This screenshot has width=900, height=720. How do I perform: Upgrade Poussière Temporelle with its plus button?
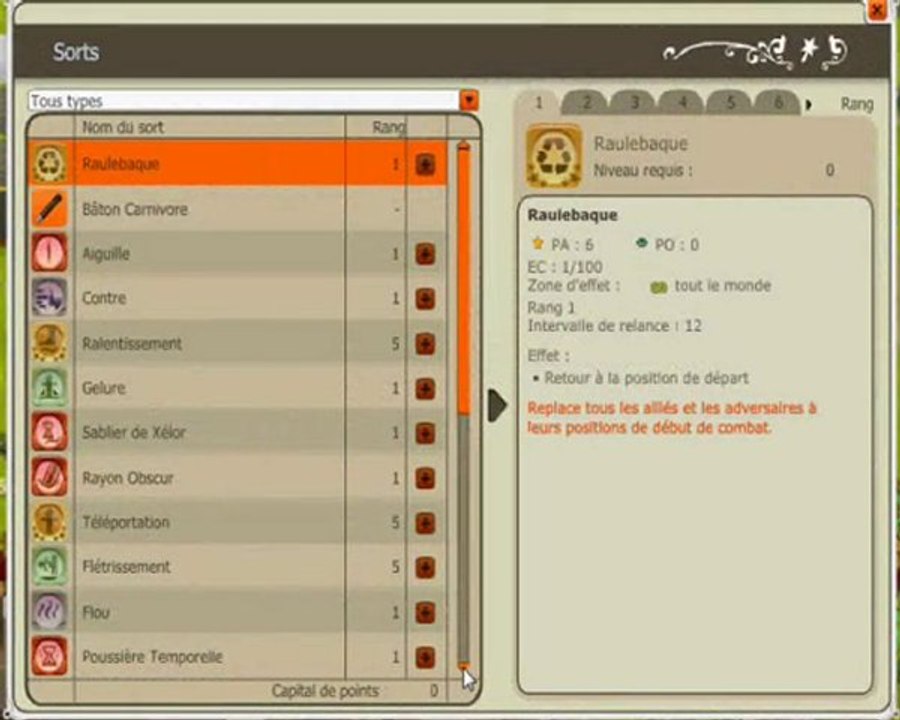425,657
